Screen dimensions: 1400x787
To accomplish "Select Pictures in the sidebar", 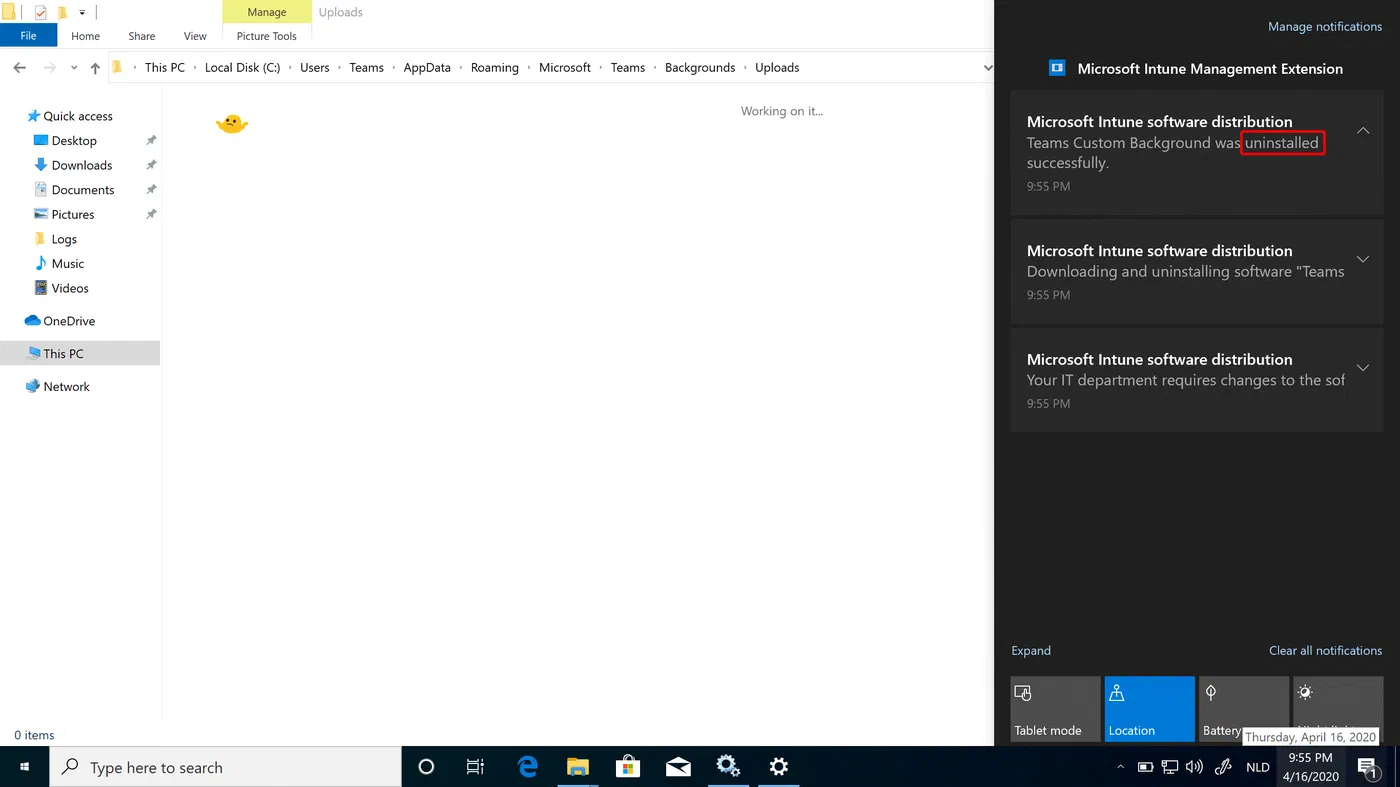I will (72, 214).
